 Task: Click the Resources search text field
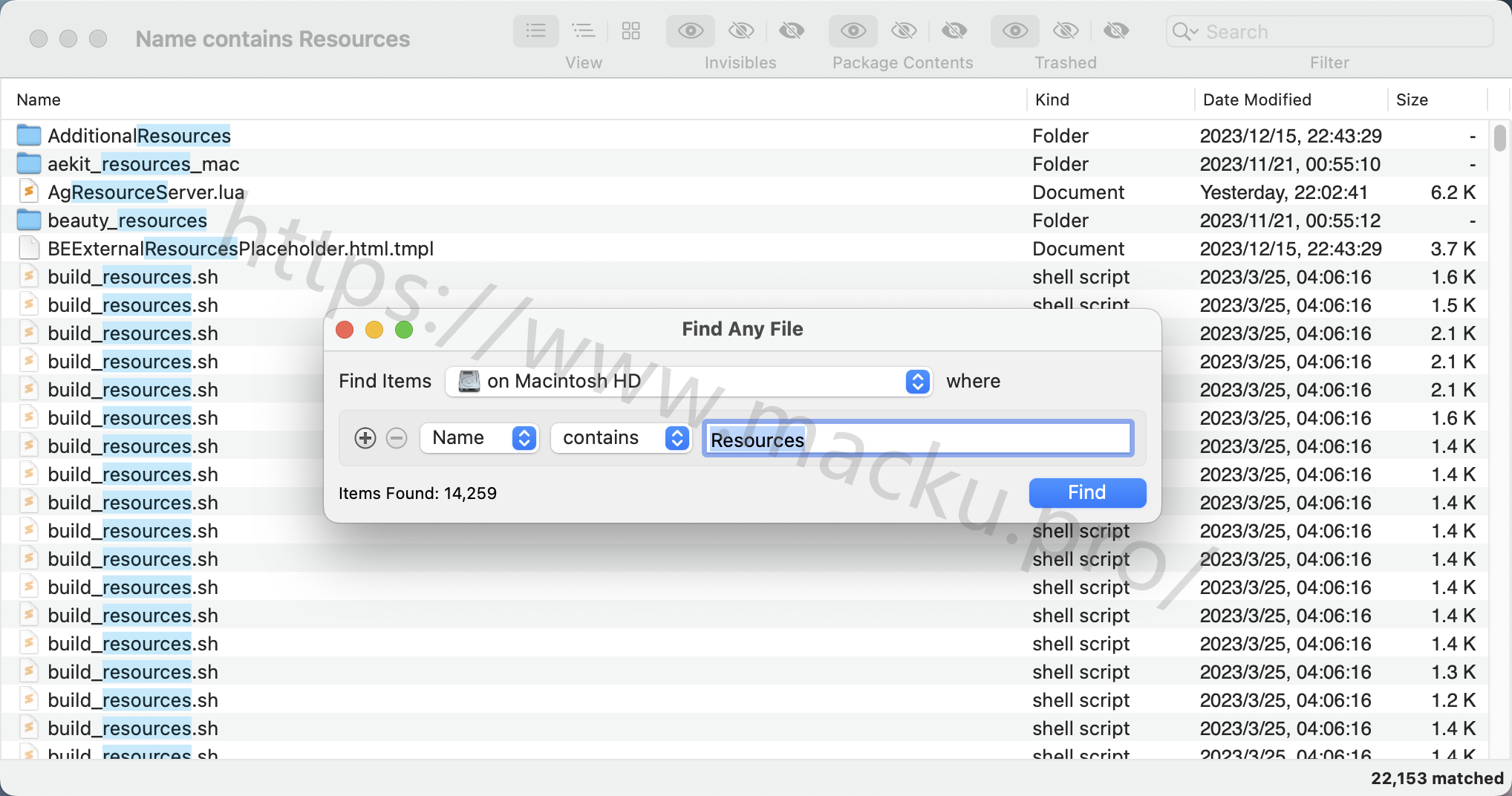(x=918, y=439)
